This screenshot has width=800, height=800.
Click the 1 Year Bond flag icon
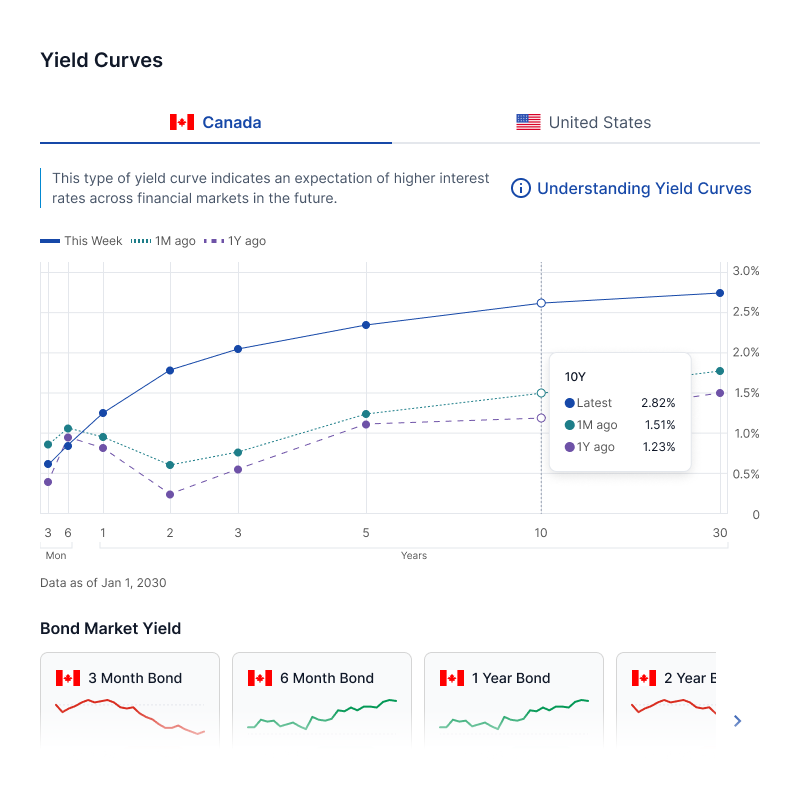point(451,678)
